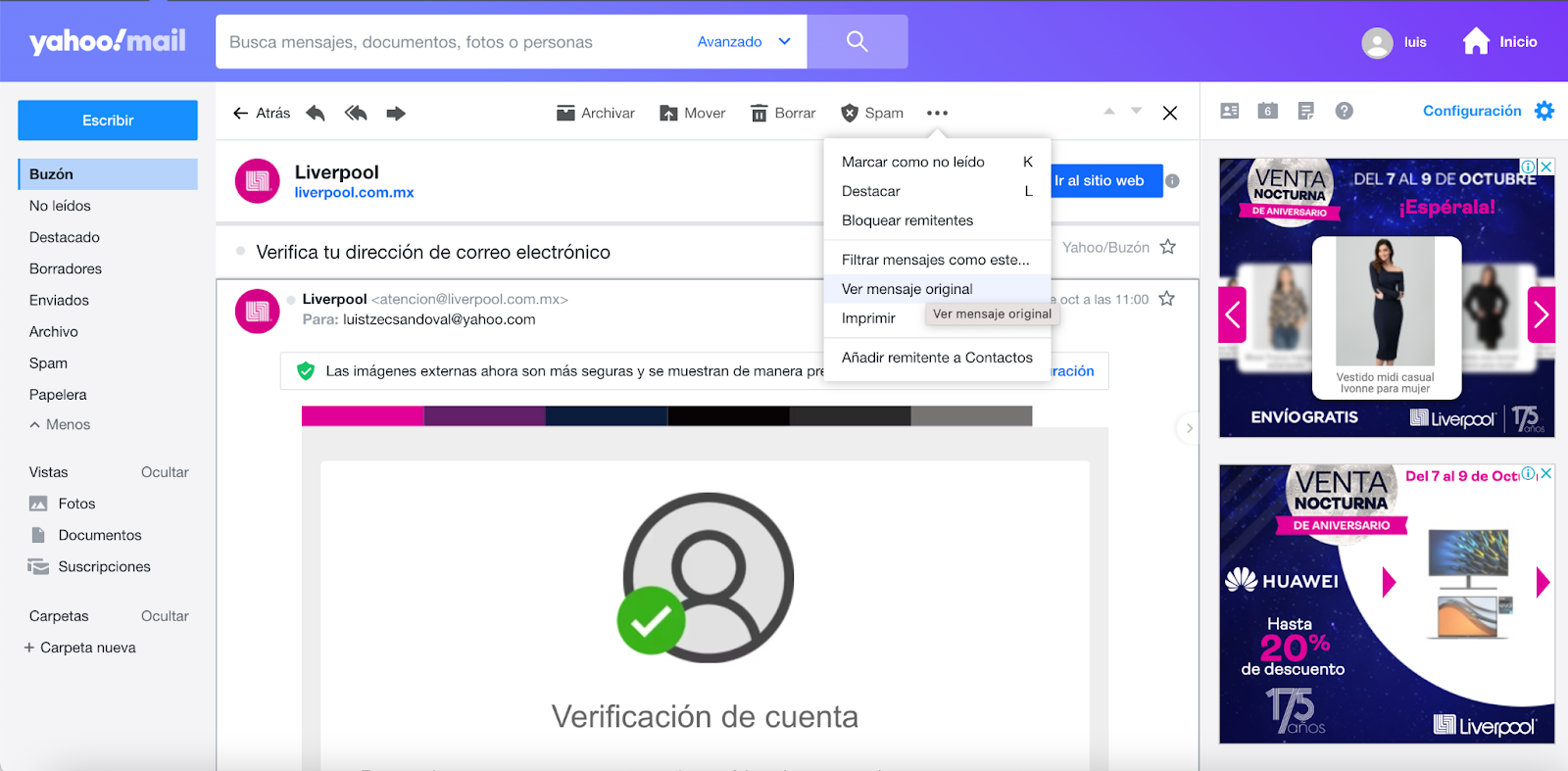This screenshot has height=771, width=1568.
Task: Click the Escribir compose button
Action: click(x=108, y=120)
